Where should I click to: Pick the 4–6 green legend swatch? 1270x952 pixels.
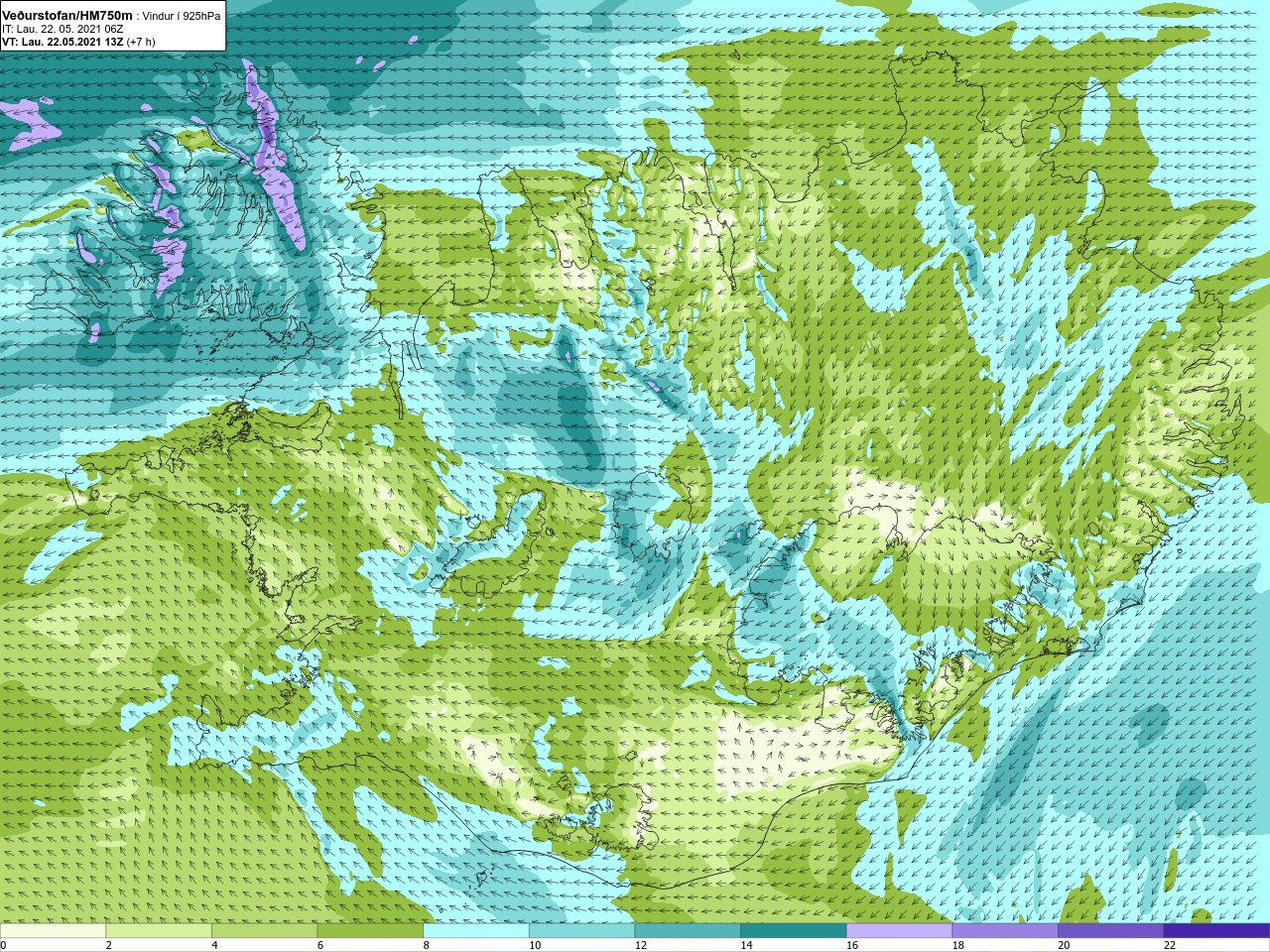[264, 931]
